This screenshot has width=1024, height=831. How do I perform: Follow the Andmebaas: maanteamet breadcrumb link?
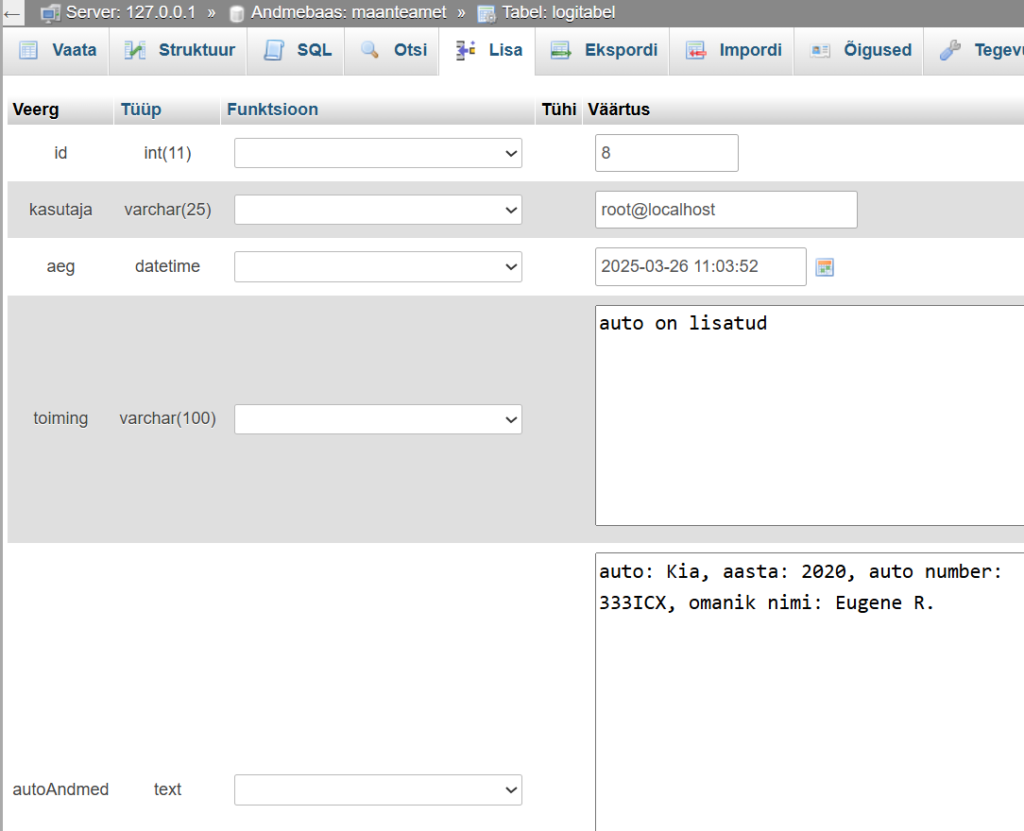point(348,13)
